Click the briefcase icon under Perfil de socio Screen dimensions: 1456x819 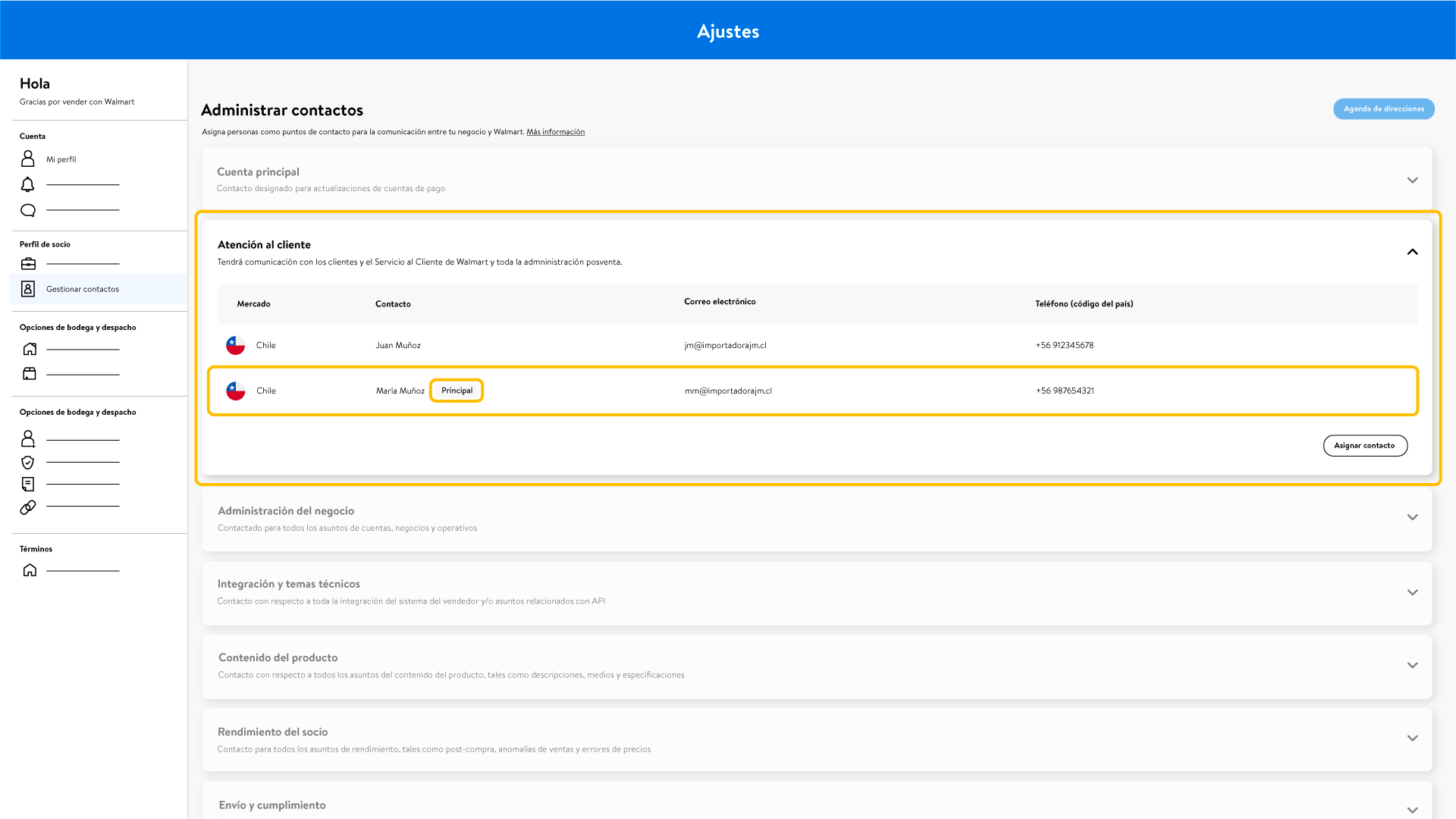29,264
